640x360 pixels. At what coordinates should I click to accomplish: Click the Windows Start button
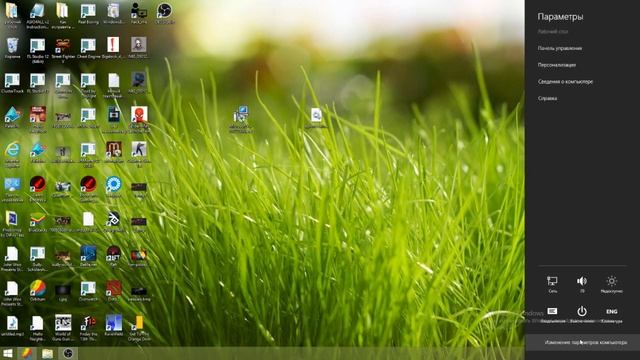coord(8,353)
